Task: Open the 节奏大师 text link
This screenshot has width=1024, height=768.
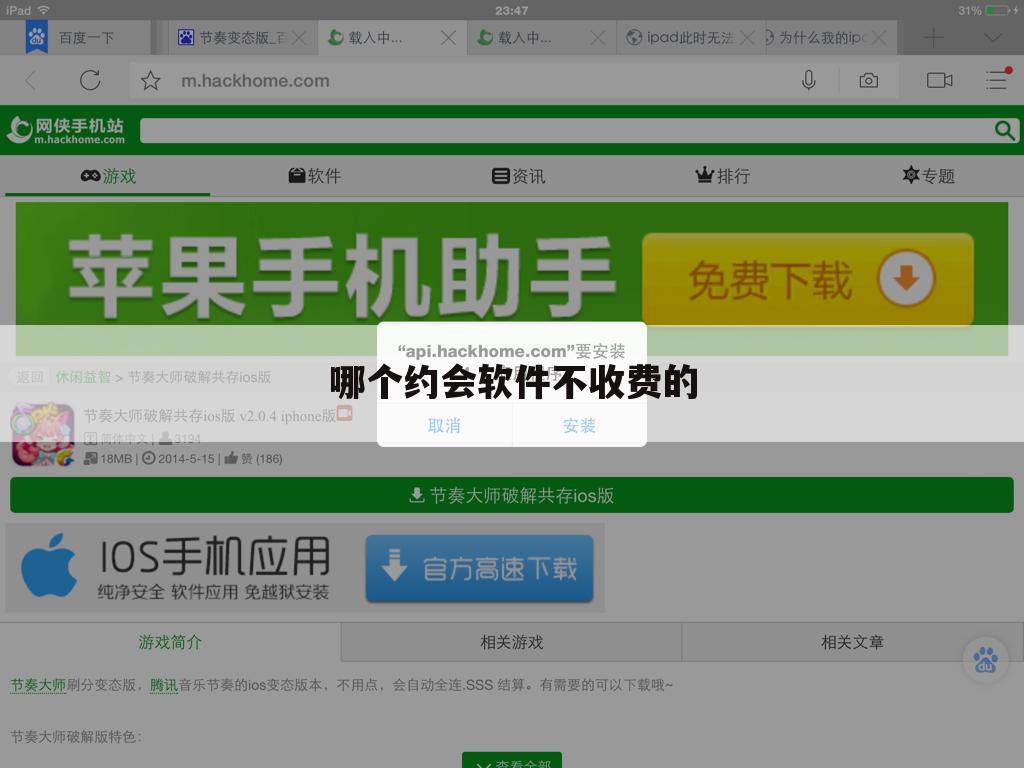Action: coord(39,685)
